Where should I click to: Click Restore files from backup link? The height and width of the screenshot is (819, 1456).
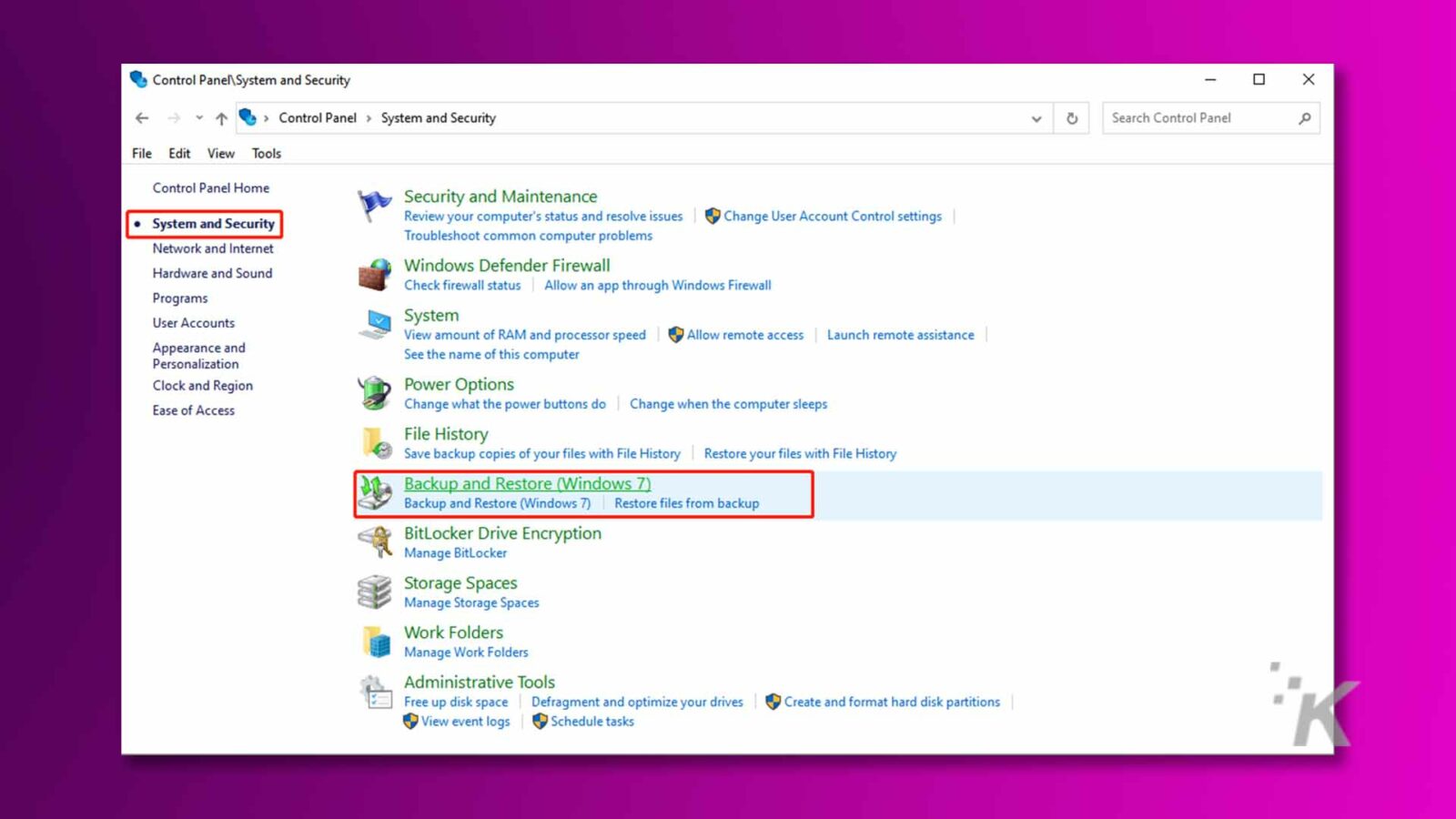[x=686, y=503]
